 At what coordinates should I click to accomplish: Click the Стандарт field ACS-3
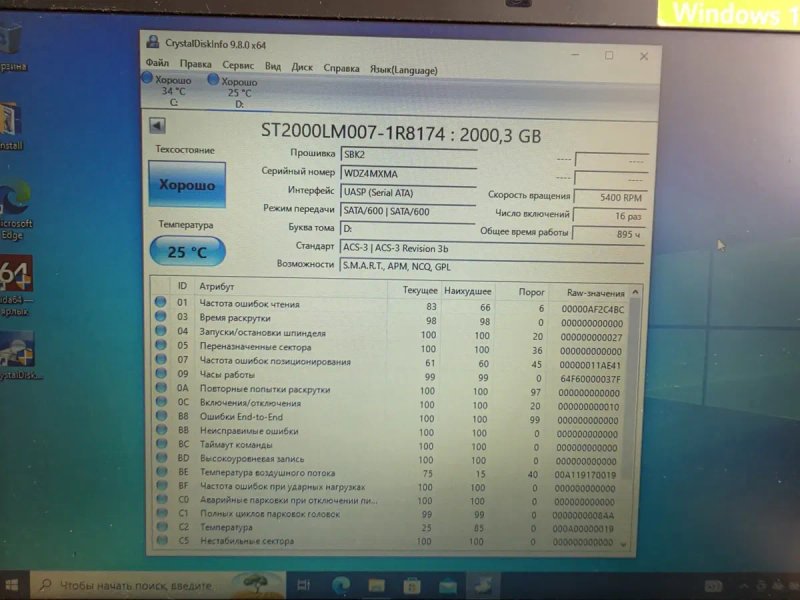[492, 248]
